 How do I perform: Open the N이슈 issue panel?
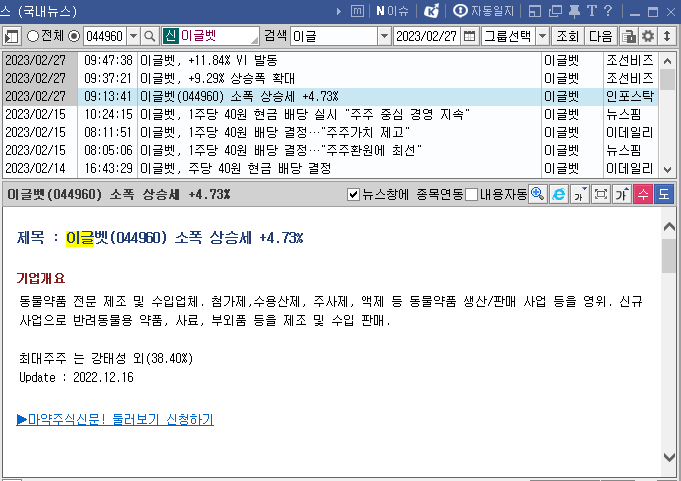pos(392,11)
